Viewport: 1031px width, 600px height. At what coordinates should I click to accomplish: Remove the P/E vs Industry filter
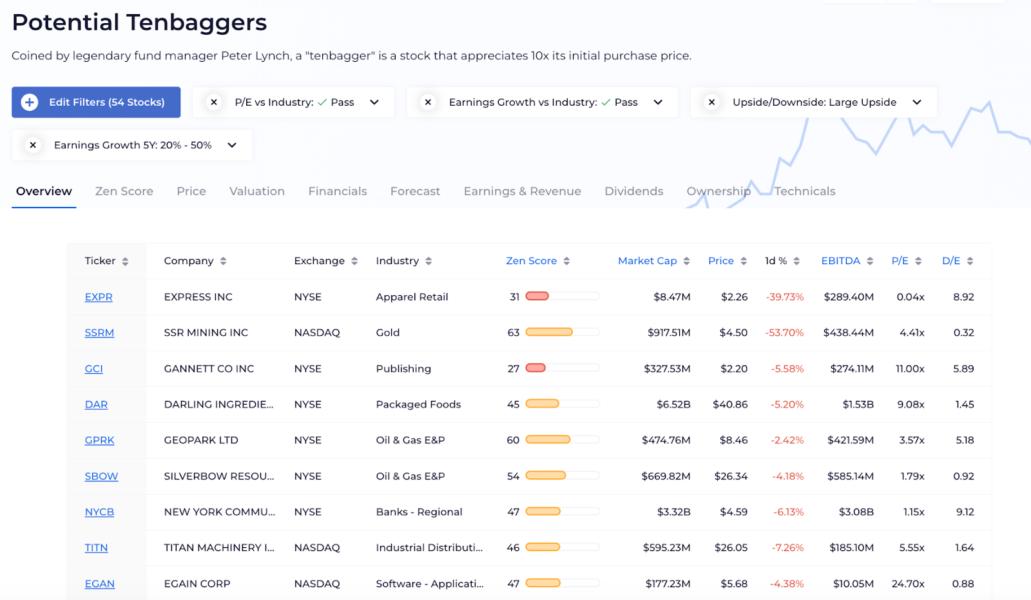point(214,103)
